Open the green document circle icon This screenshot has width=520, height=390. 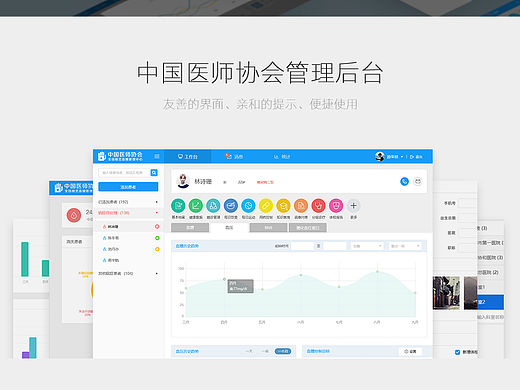click(x=178, y=206)
